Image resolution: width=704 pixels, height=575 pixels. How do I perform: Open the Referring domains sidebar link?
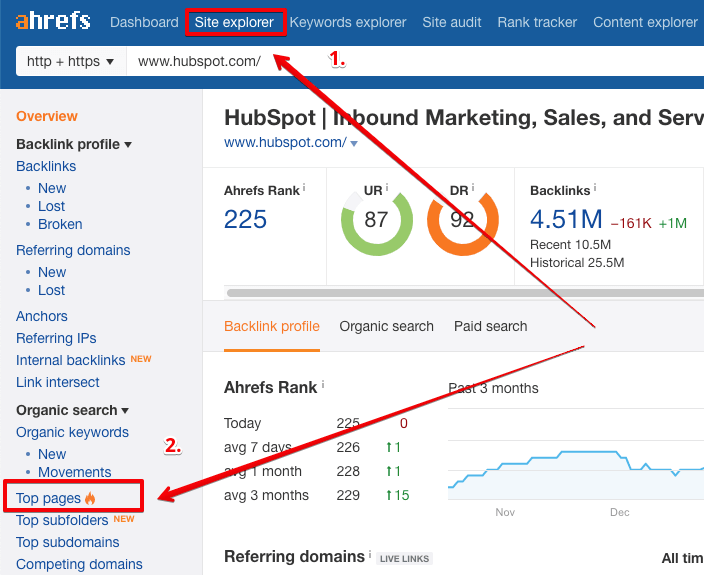tap(73, 250)
